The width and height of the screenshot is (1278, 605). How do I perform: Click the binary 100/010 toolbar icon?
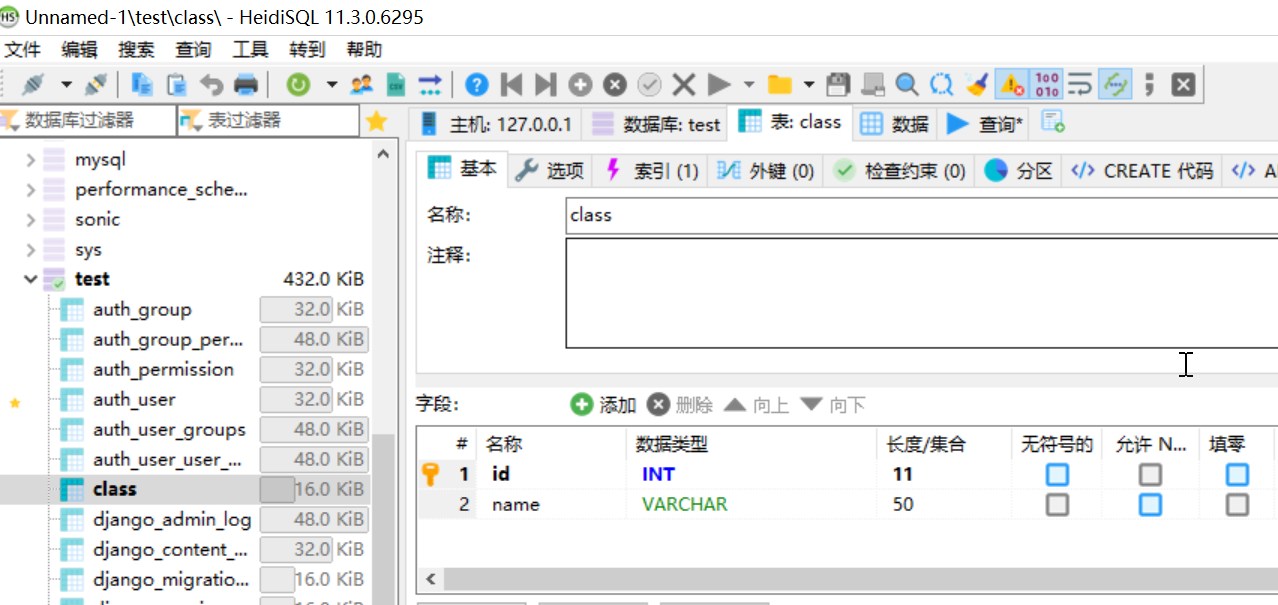coord(1047,85)
